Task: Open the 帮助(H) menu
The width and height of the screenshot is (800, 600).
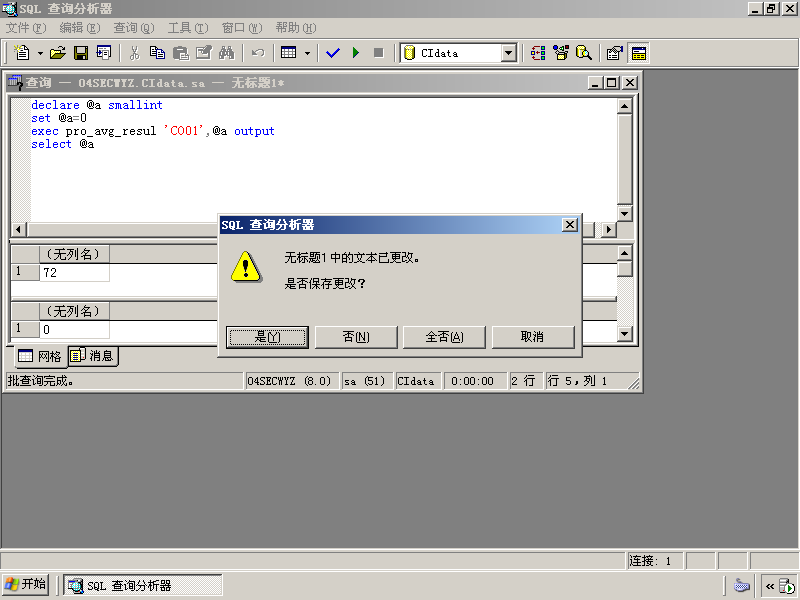Action: pyautogui.click(x=296, y=28)
